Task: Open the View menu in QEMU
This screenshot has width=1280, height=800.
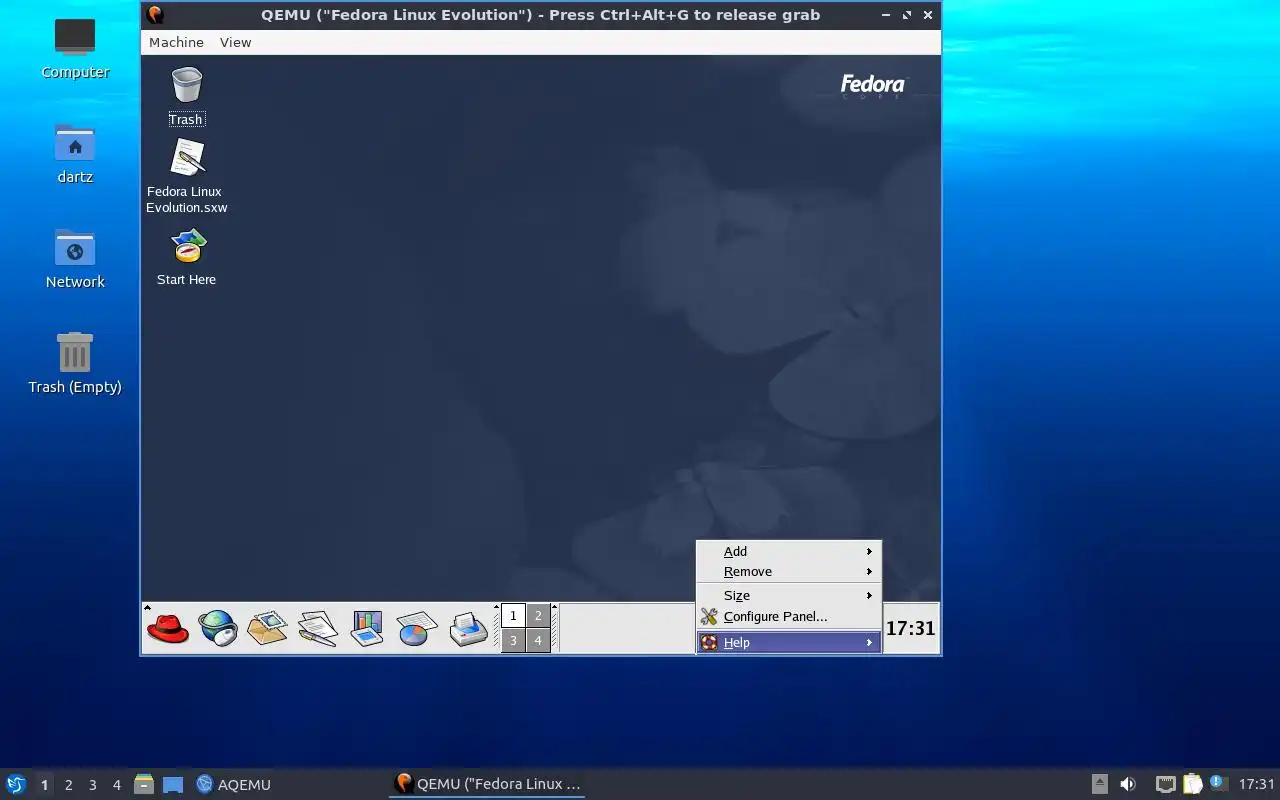Action: (x=235, y=42)
